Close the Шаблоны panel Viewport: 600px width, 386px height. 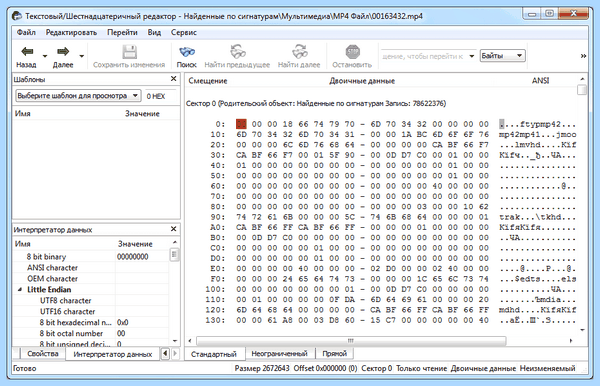tap(173, 78)
